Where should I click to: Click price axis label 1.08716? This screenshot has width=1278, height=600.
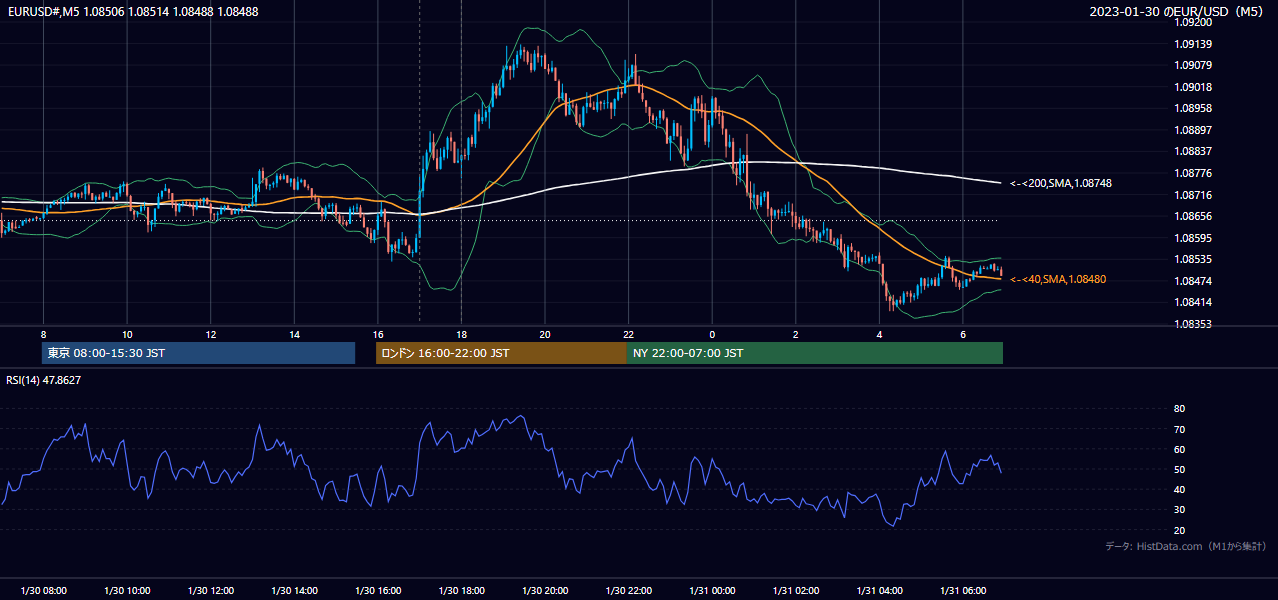(x=1193, y=195)
